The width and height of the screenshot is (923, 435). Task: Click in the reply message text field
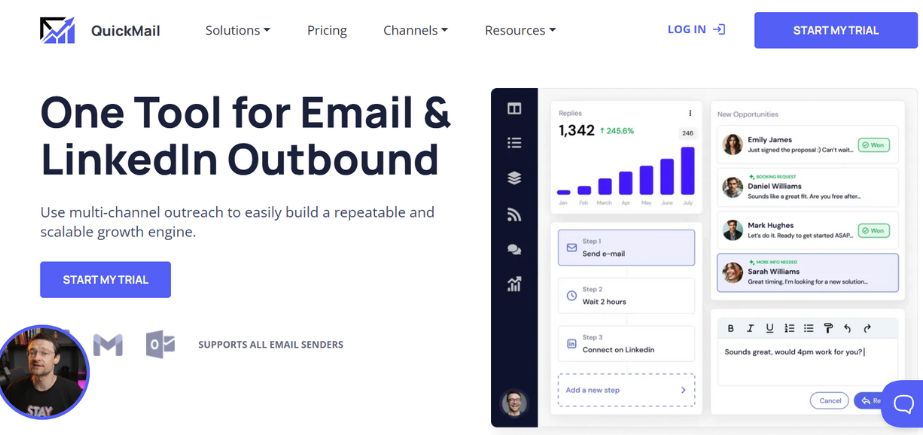(x=808, y=361)
